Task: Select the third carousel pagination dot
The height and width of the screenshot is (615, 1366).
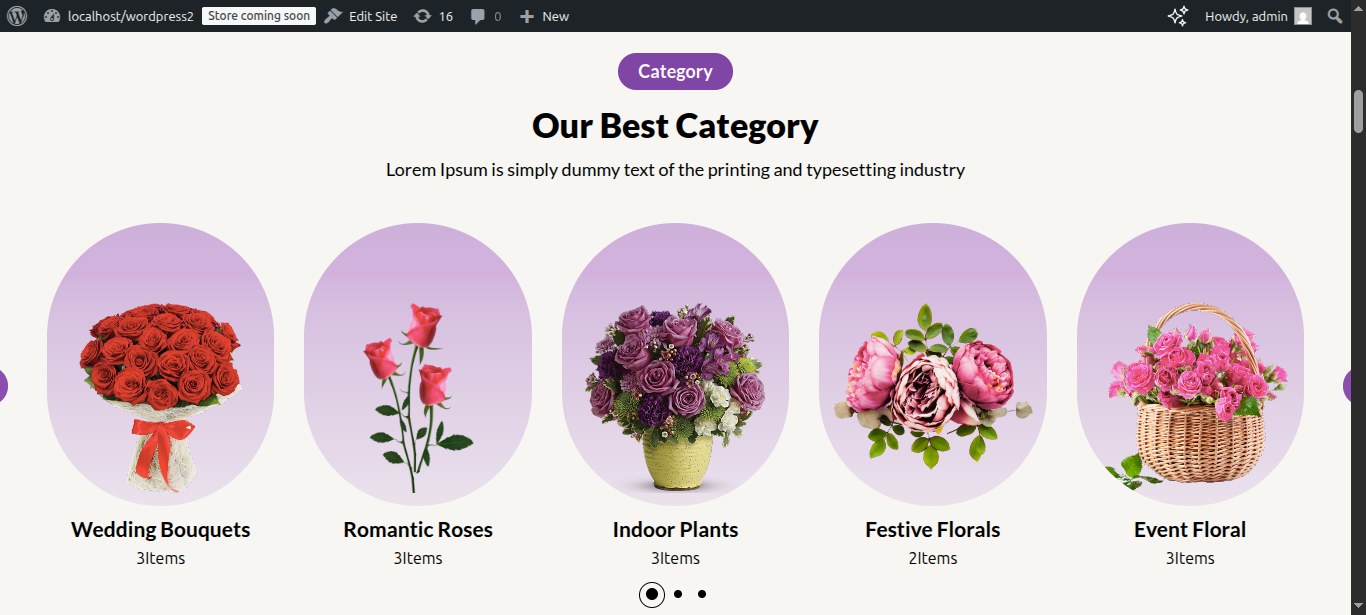Action: click(x=702, y=594)
